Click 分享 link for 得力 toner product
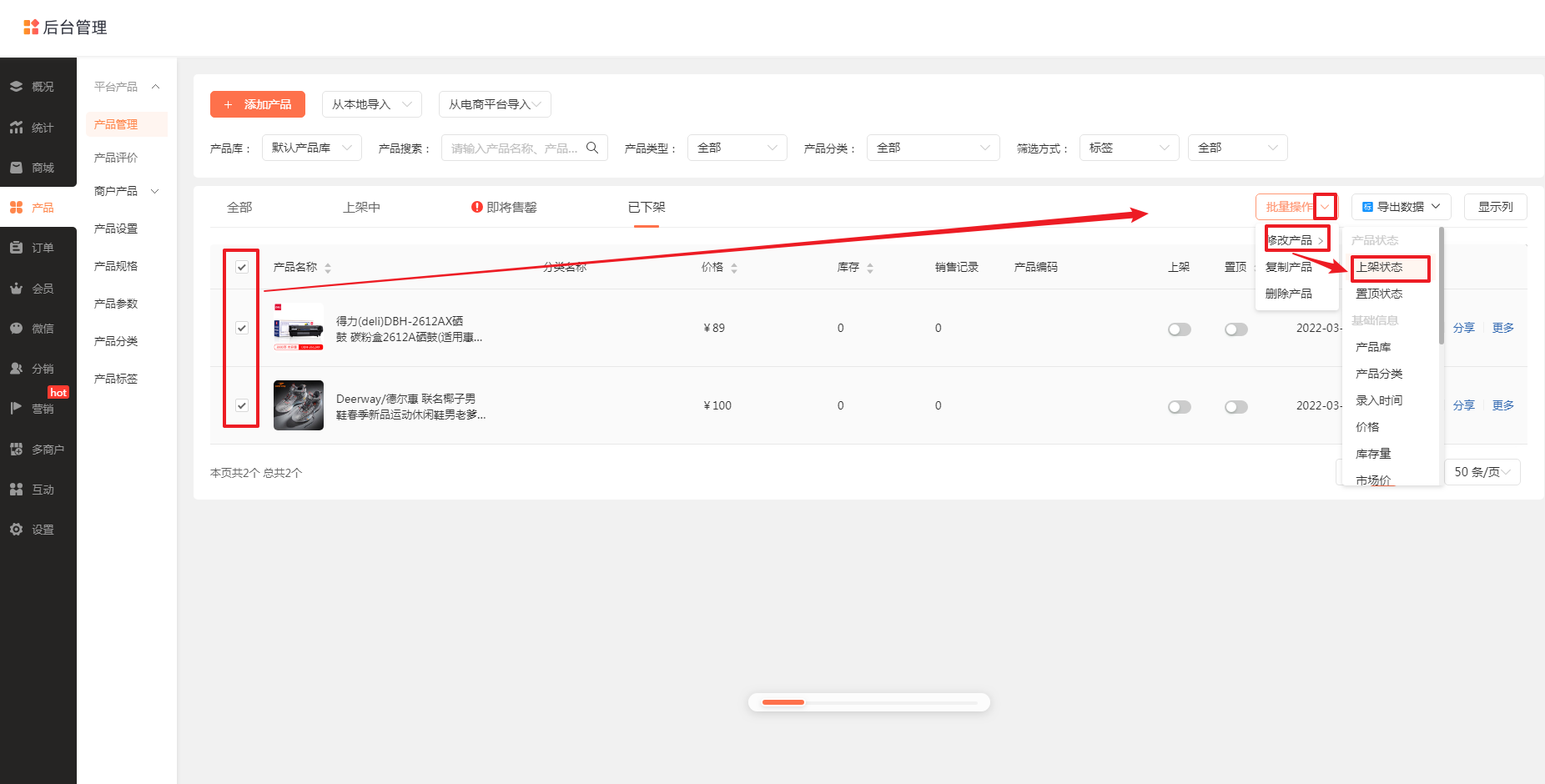The height and width of the screenshot is (784, 1545). 1463,328
